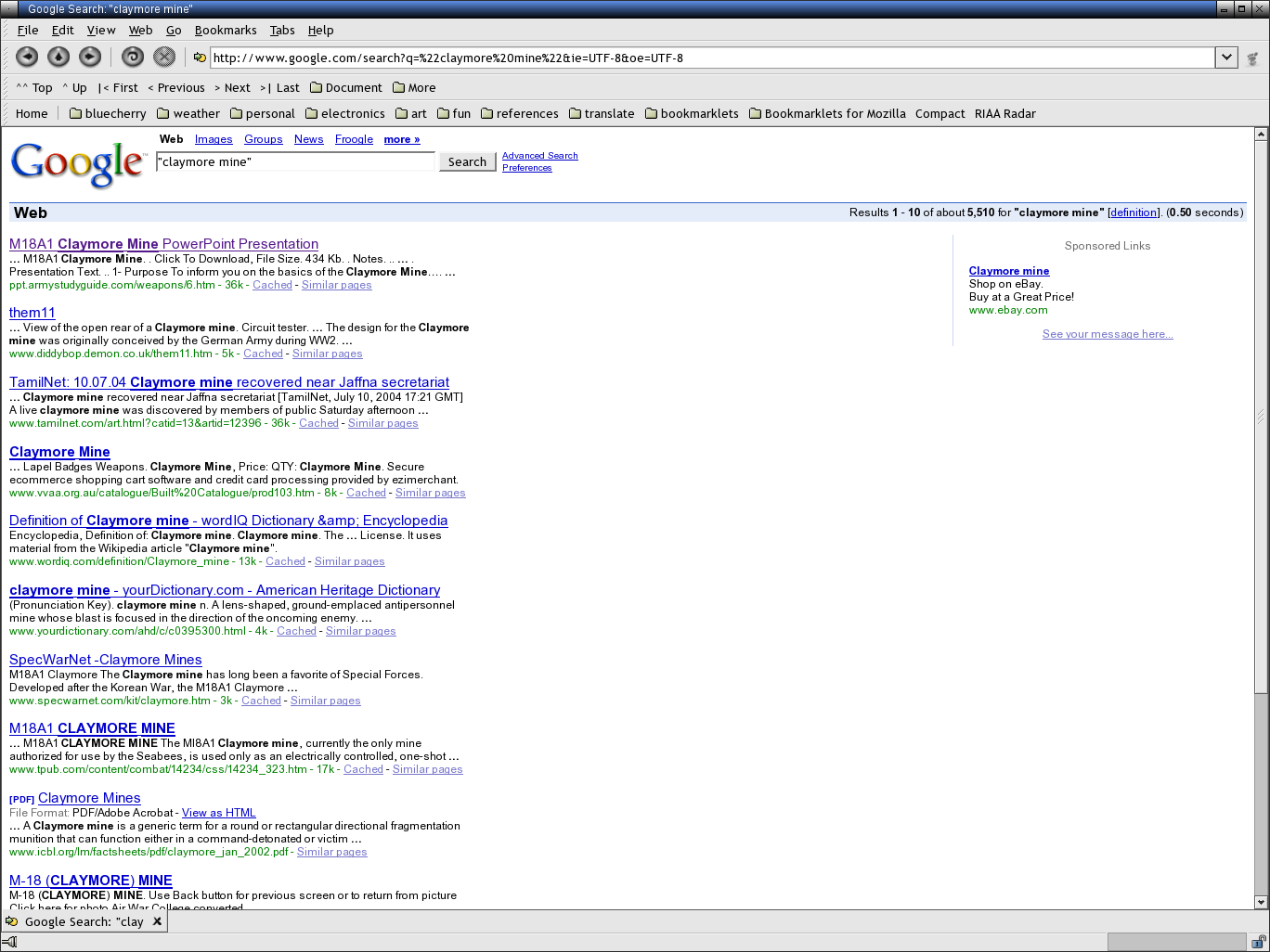Open the Web menu
This screenshot has width=1270, height=952.
pos(140,30)
